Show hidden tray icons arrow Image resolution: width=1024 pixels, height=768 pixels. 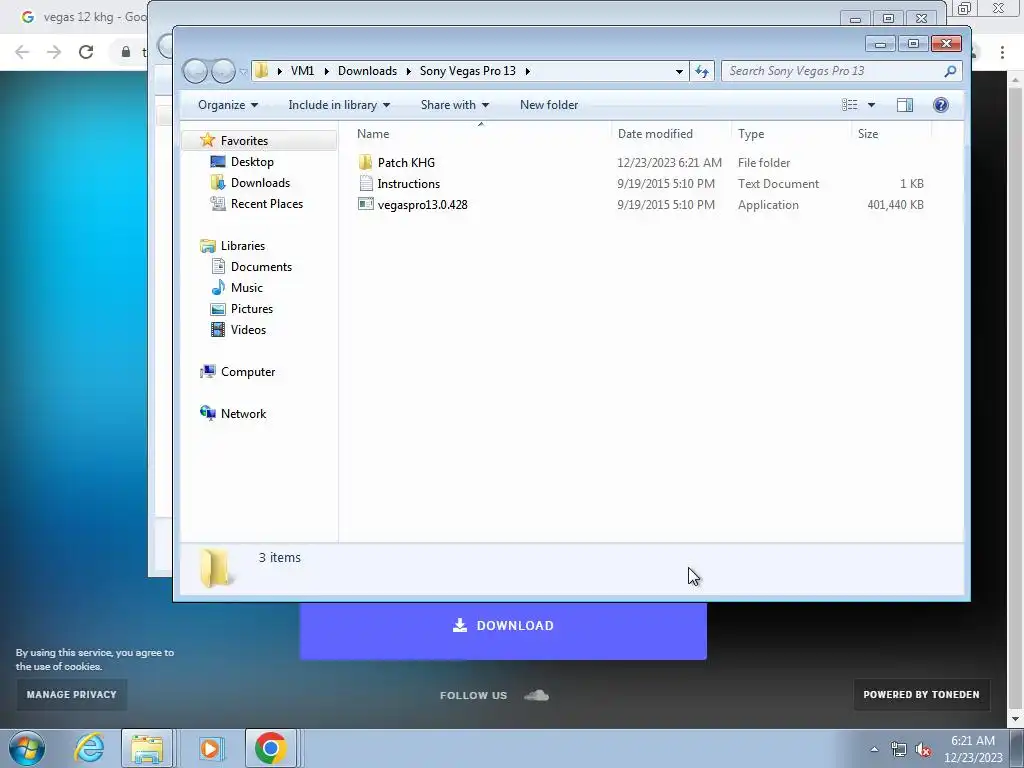874,749
